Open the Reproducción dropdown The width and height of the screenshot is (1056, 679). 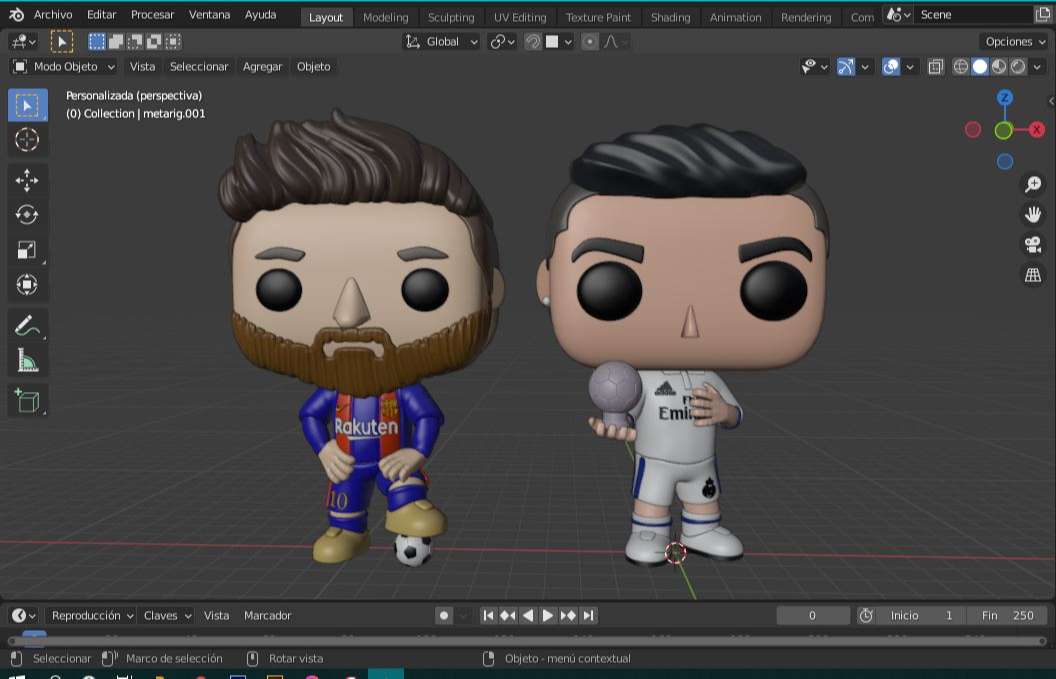(92, 616)
